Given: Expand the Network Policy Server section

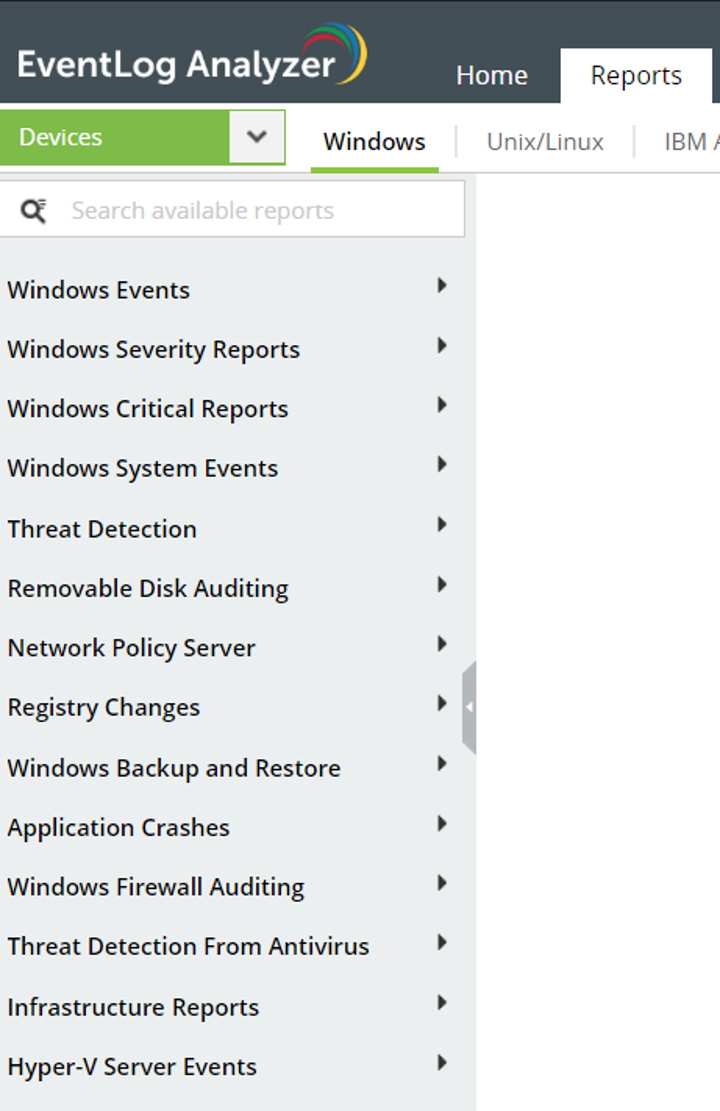Looking at the screenshot, I should [441, 644].
